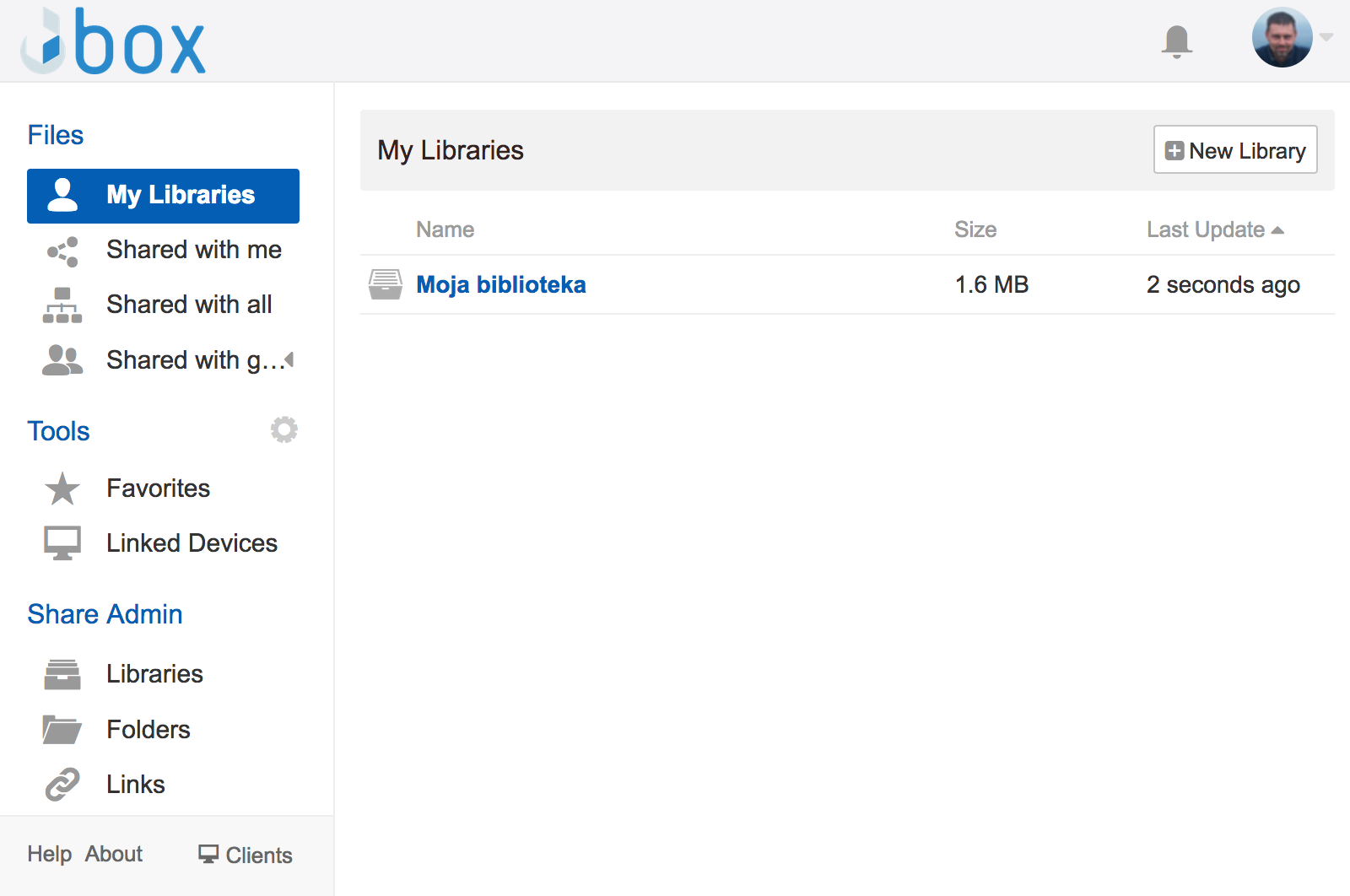Sort libraries by Name column

click(445, 229)
